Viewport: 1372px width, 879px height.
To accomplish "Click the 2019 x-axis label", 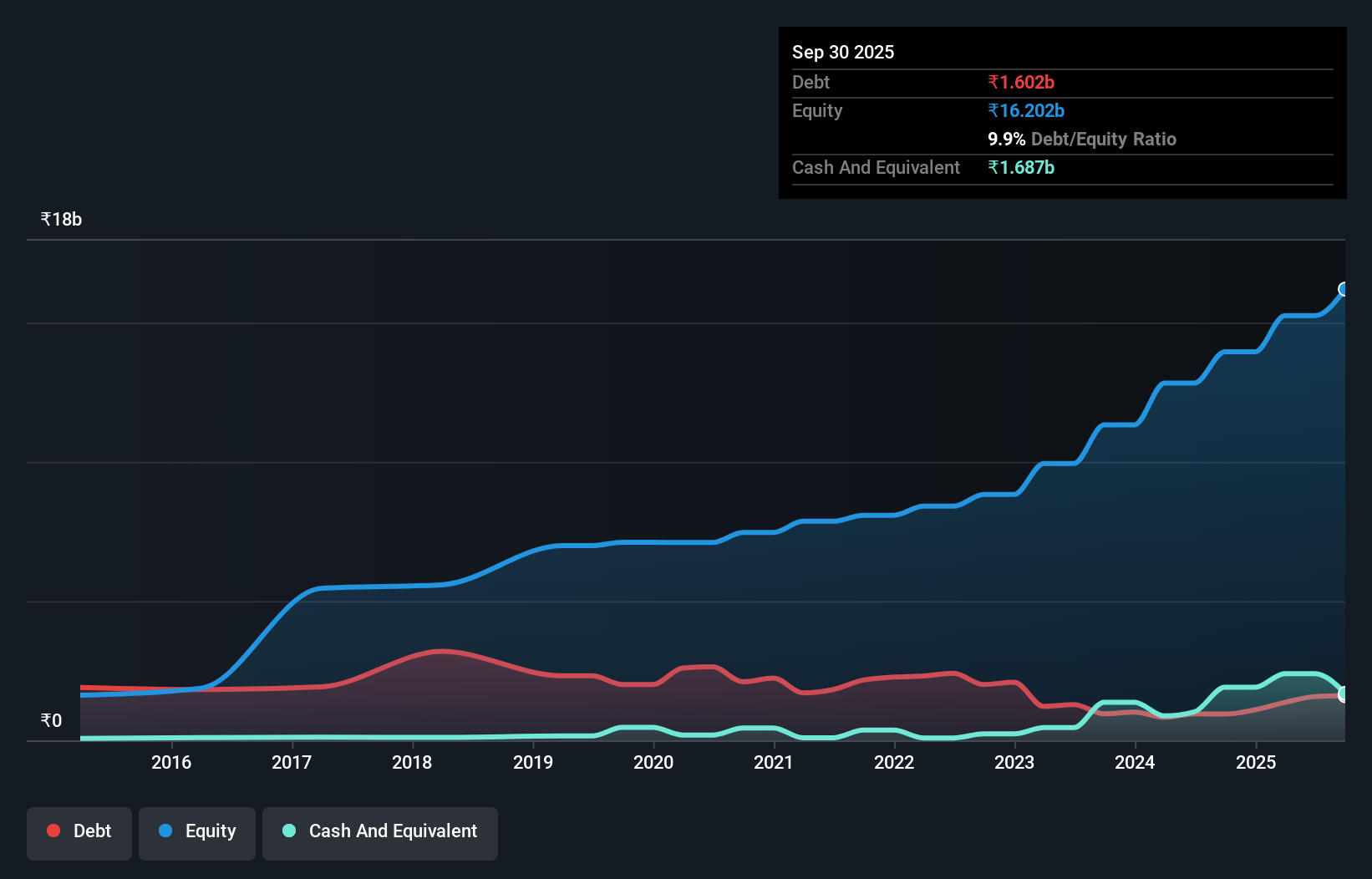I will [533, 762].
